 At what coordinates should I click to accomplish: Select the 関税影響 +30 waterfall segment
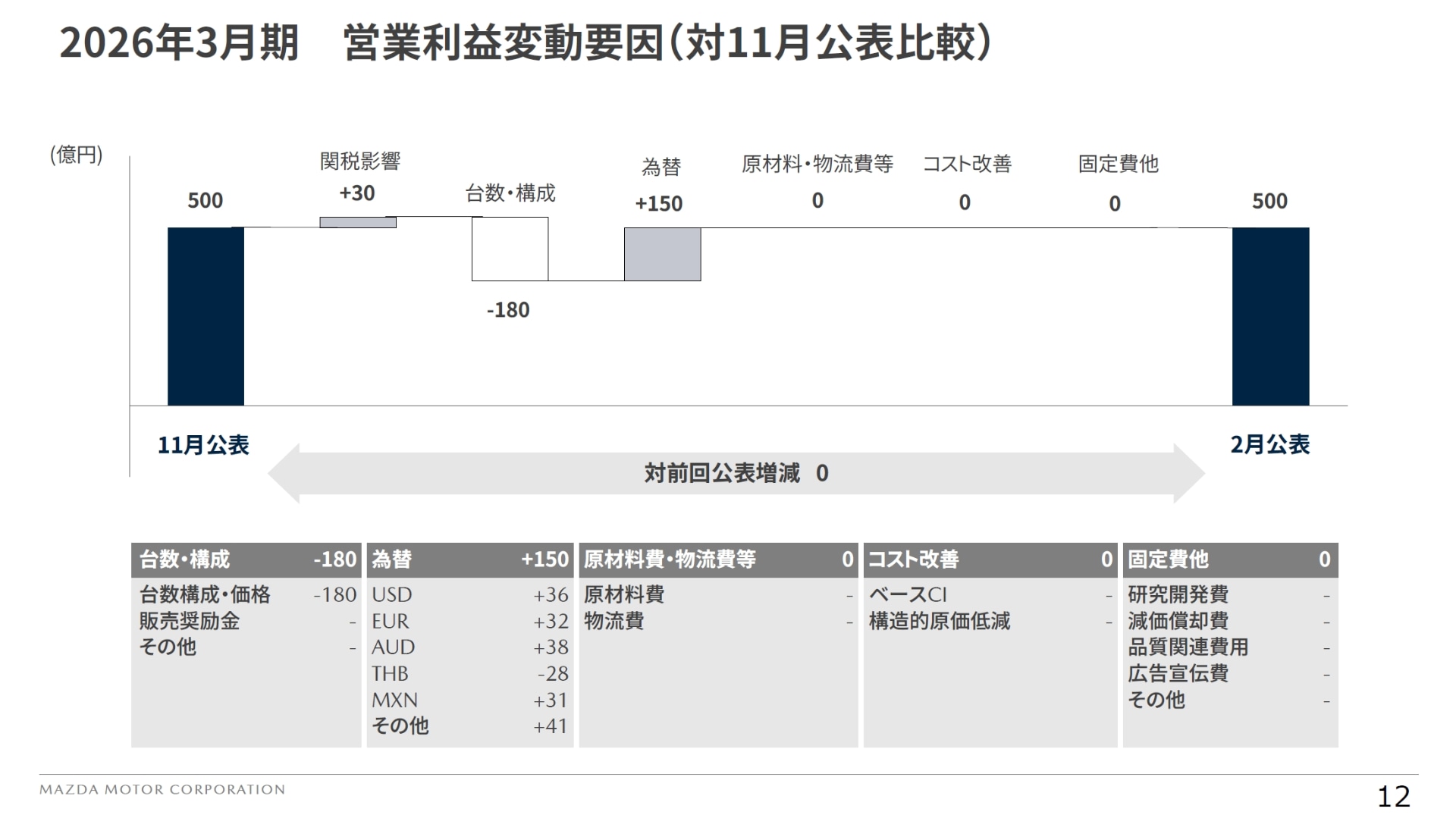pyautogui.click(x=359, y=223)
